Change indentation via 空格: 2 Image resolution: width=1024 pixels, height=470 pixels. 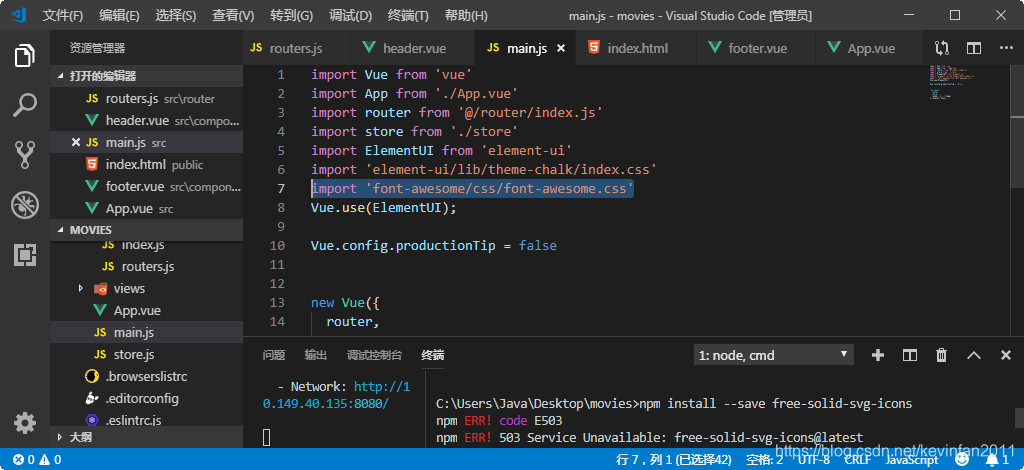pyautogui.click(x=764, y=460)
